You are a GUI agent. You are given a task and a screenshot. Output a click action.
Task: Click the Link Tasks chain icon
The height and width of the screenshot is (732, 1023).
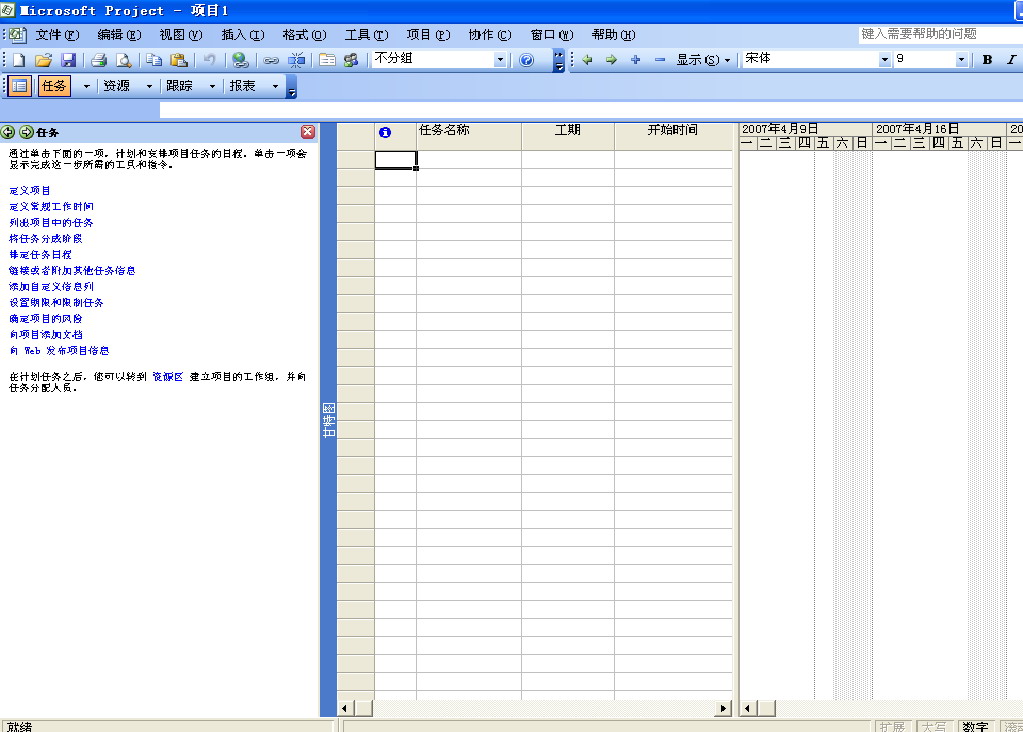[x=271, y=60]
